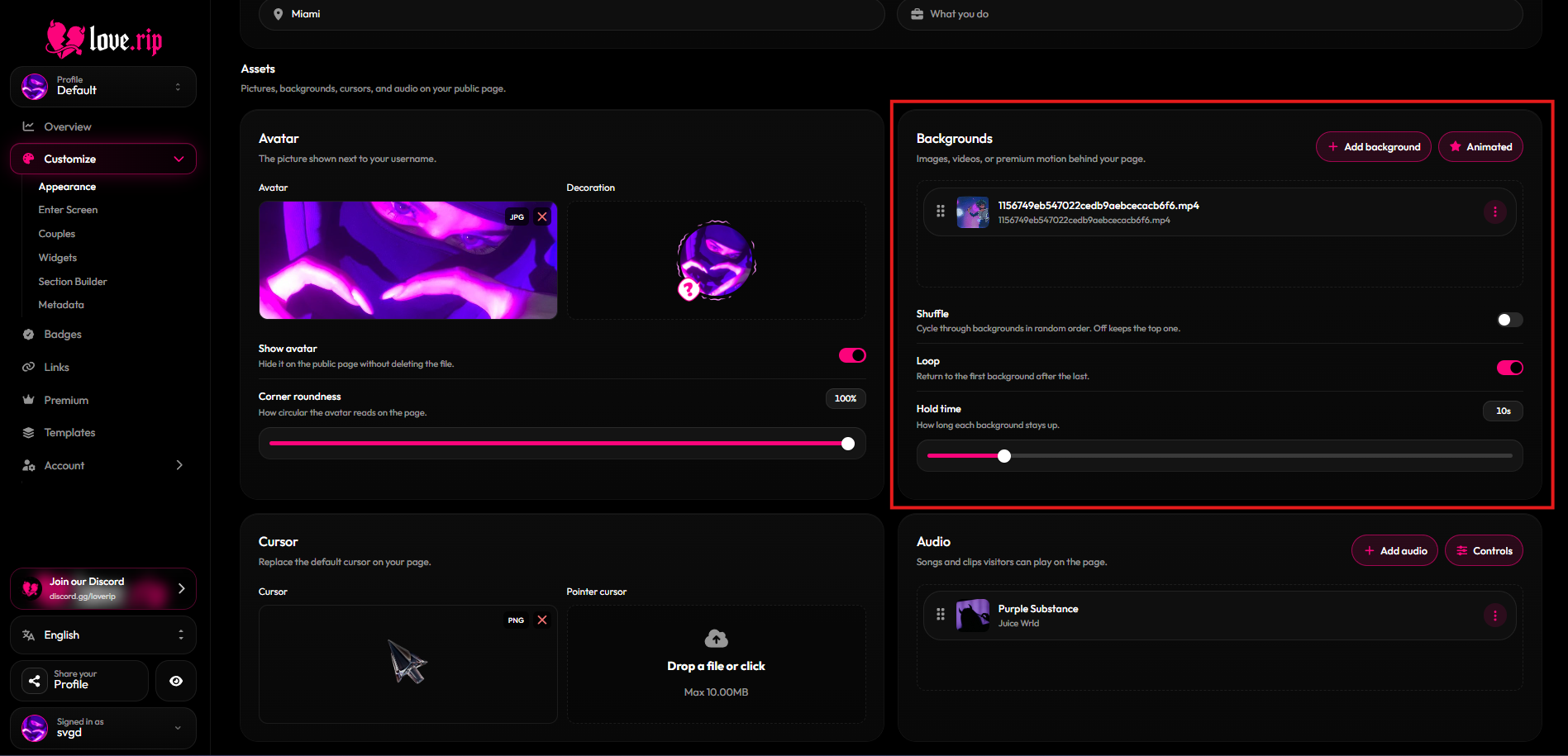Remove the PNG cursor file
Screen dimensions: 1568x756
click(542, 620)
